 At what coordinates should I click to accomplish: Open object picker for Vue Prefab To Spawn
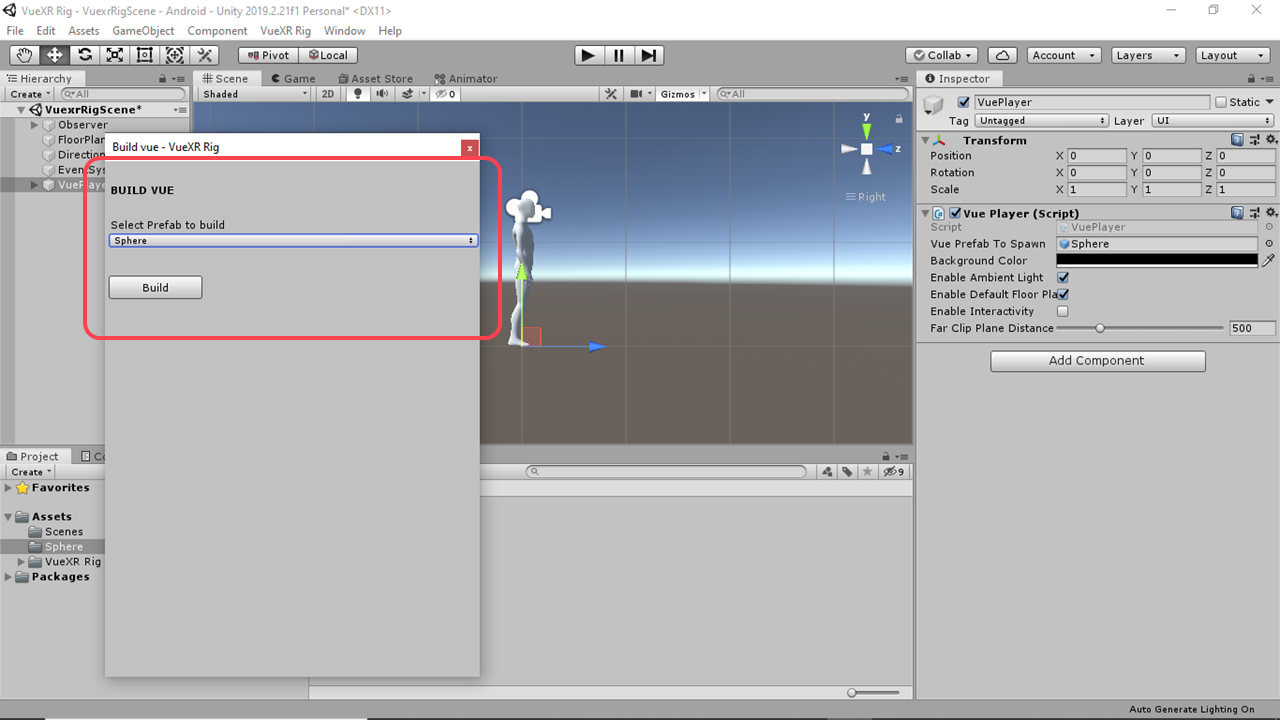1269,244
